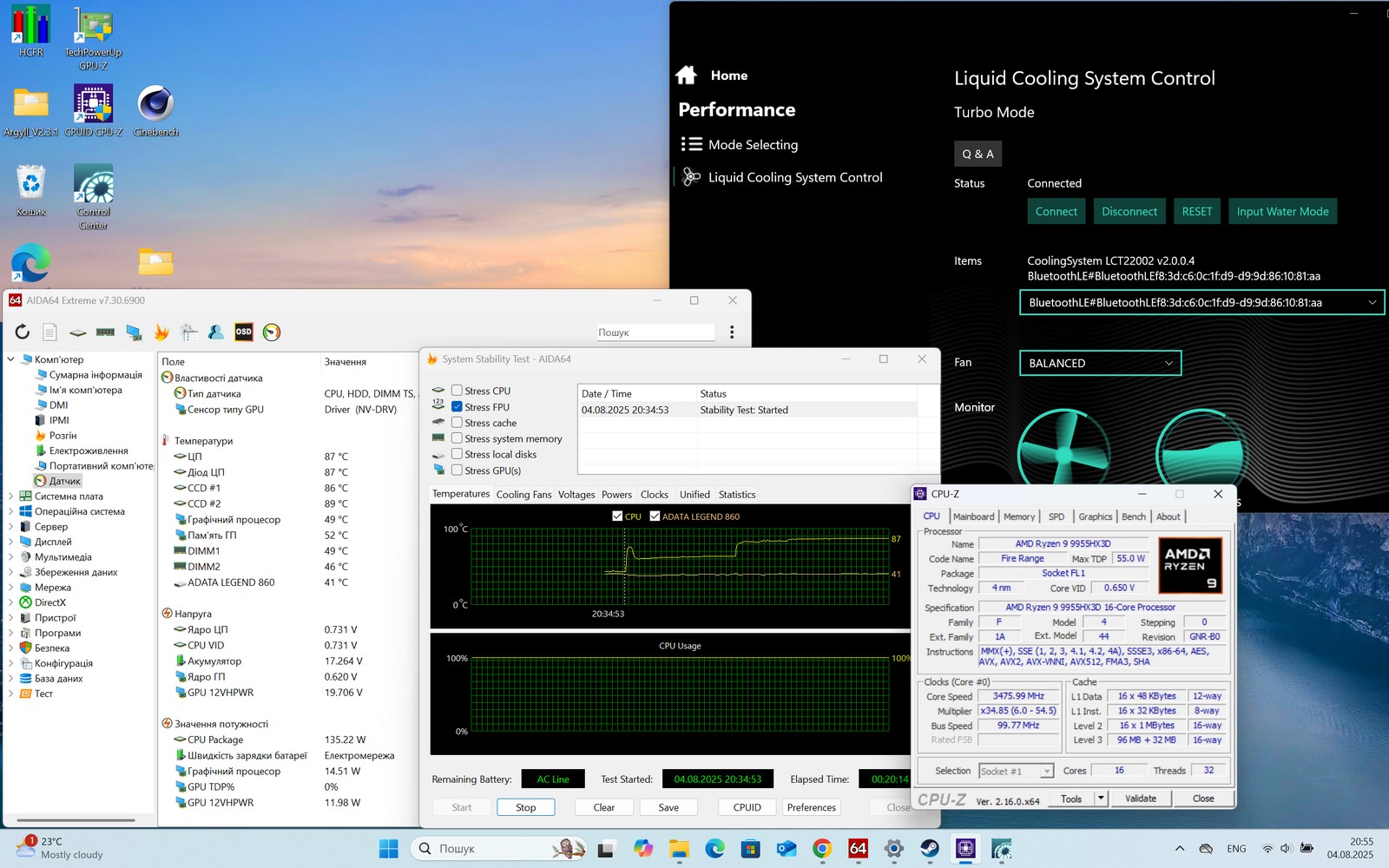
Task: Open Control Center desktop shortcut
Action: (x=93, y=197)
